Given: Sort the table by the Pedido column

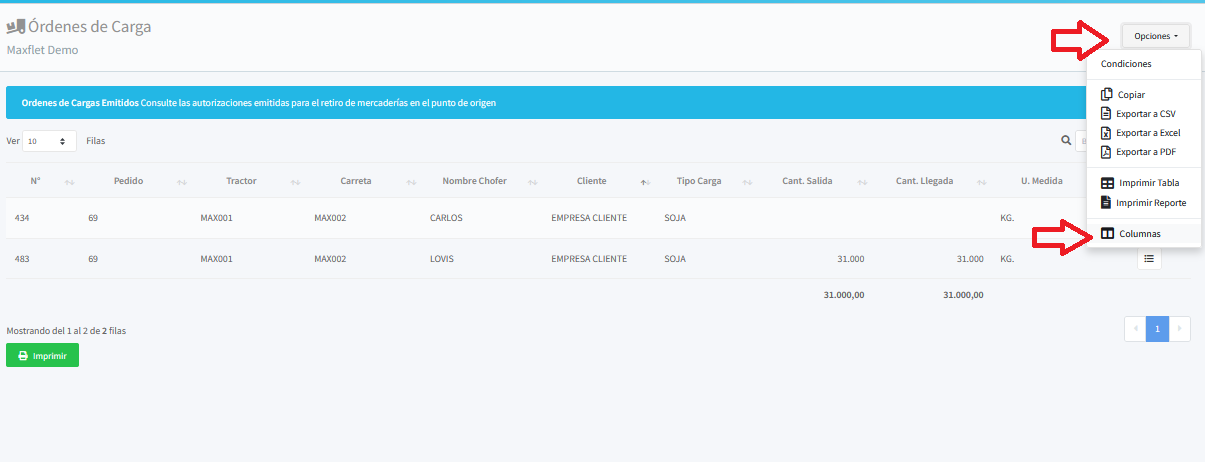Looking at the screenshot, I should click(x=128, y=181).
